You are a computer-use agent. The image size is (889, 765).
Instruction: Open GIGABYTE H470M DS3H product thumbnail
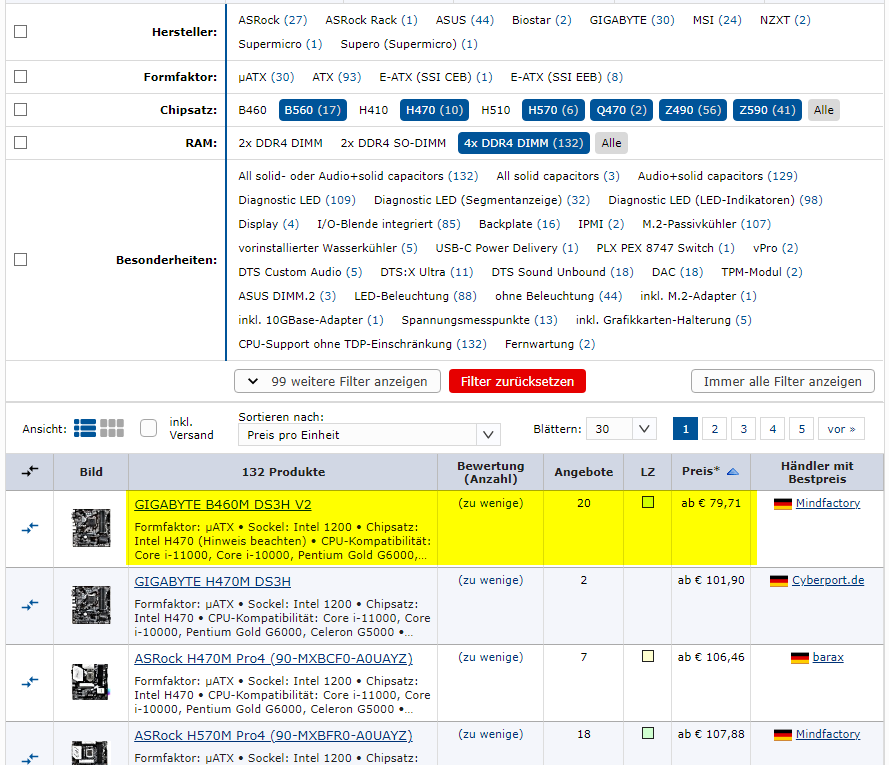[x=91, y=605]
